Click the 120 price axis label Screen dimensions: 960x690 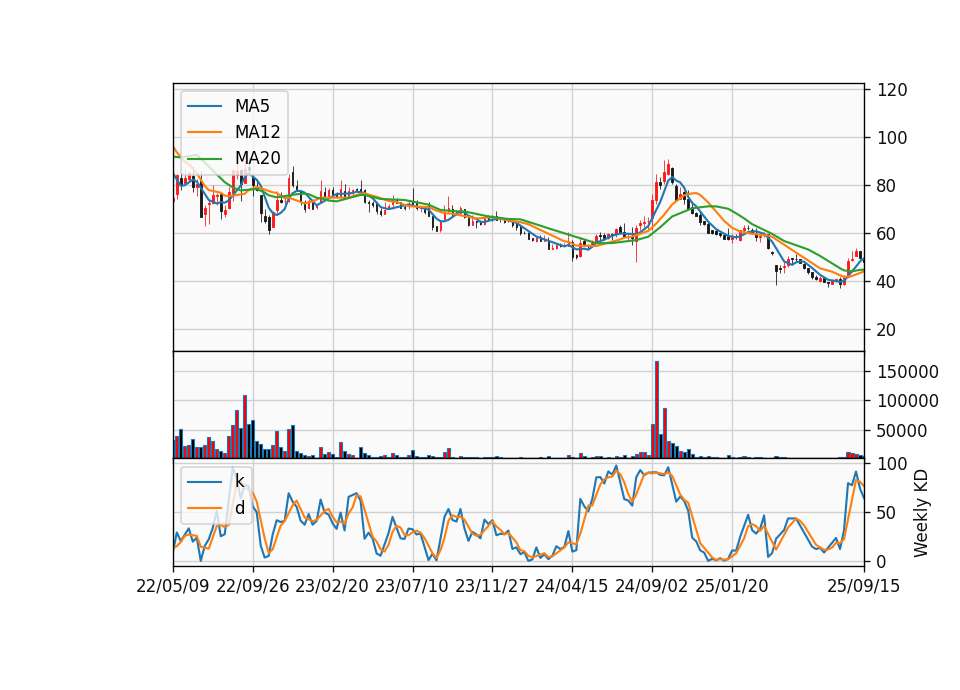[892, 90]
